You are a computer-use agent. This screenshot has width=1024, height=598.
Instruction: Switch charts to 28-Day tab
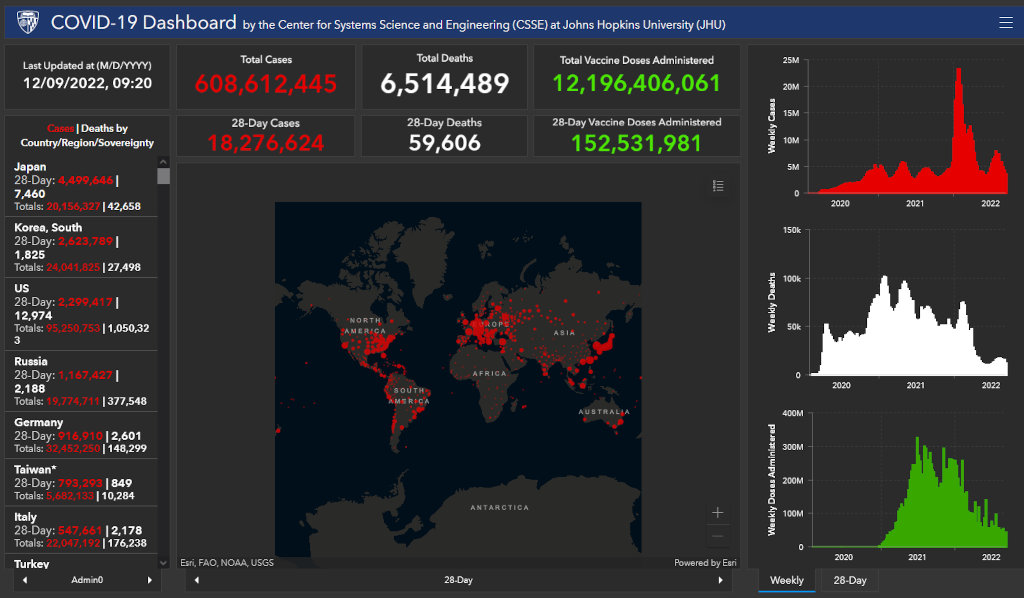[x=850, y=580]
